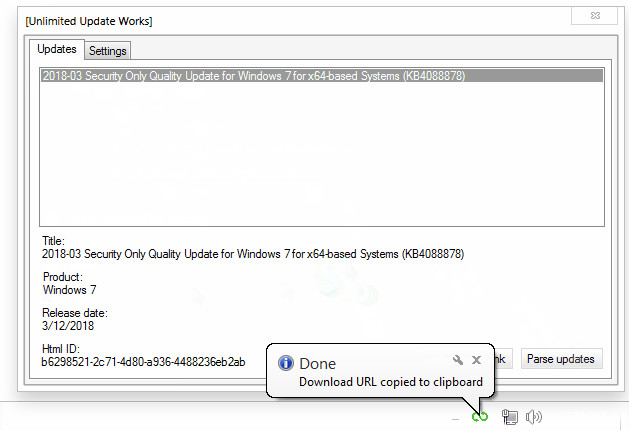Screen dimensions: 629x433
Task: Click the update title text below the Title label
Action: [x=253, y=254]
